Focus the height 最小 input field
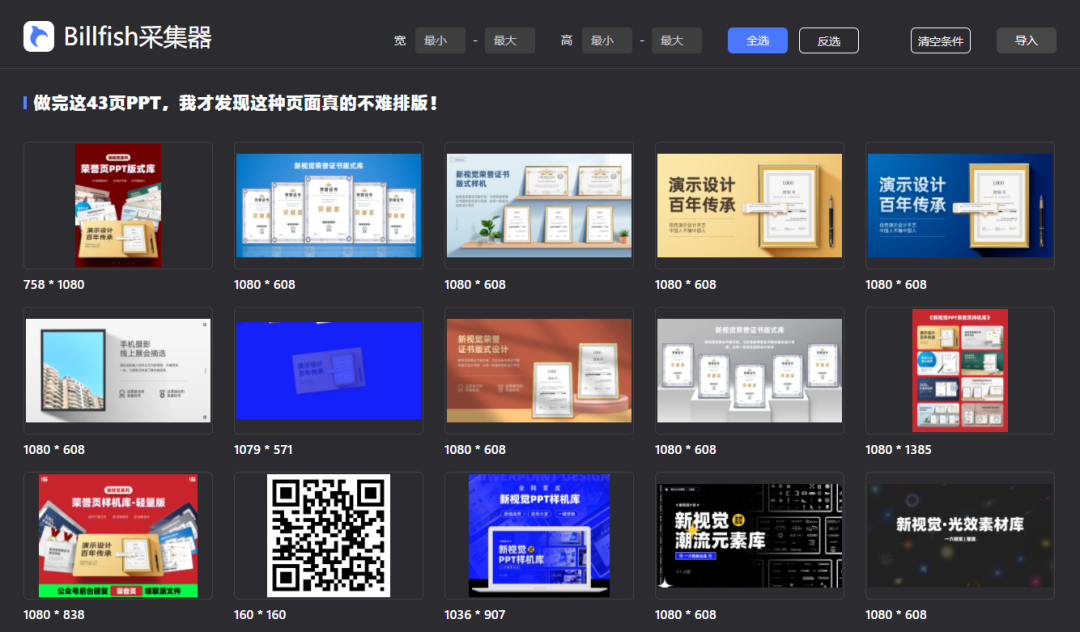Image resolution: width=1080 pixels, height=632 pixels. [607, 41]
